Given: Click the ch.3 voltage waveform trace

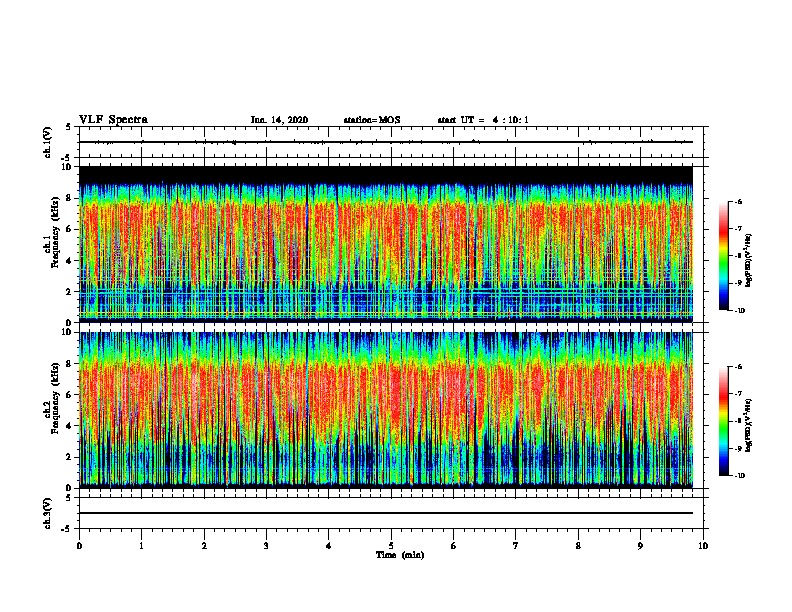Looking at the screenshot, I should [386, 513].
